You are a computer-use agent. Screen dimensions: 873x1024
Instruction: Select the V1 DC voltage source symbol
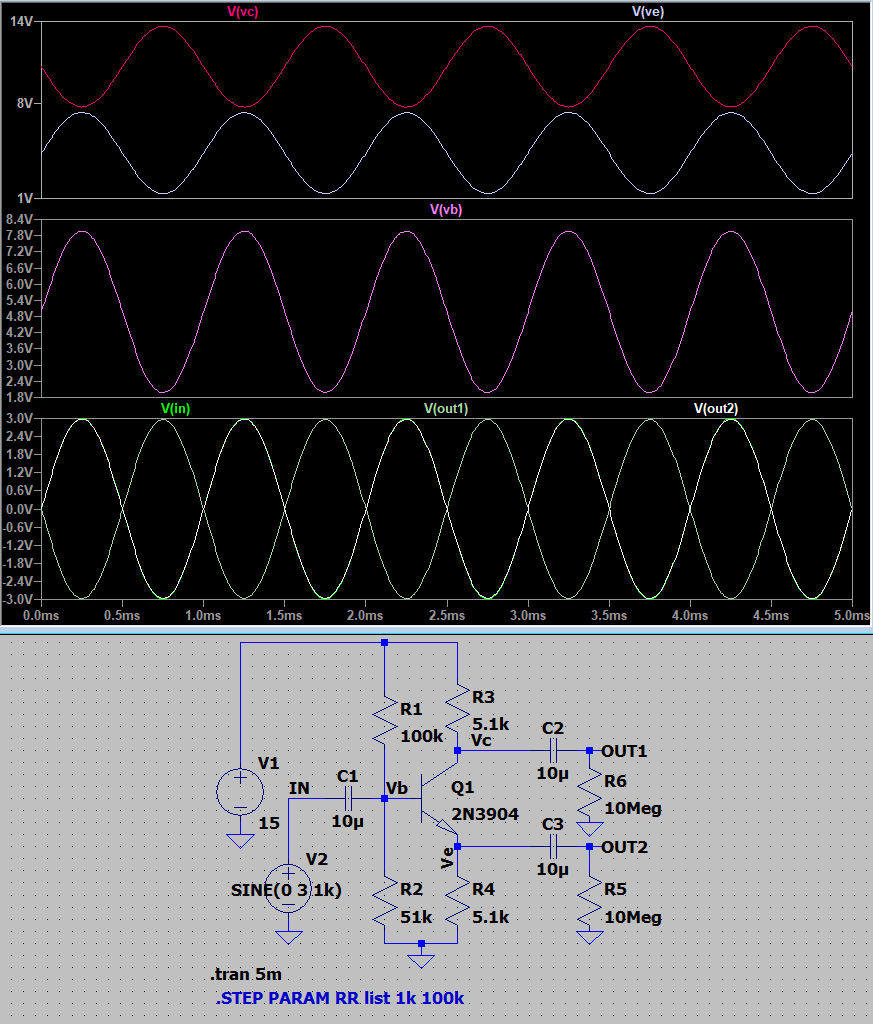(240, 791)
